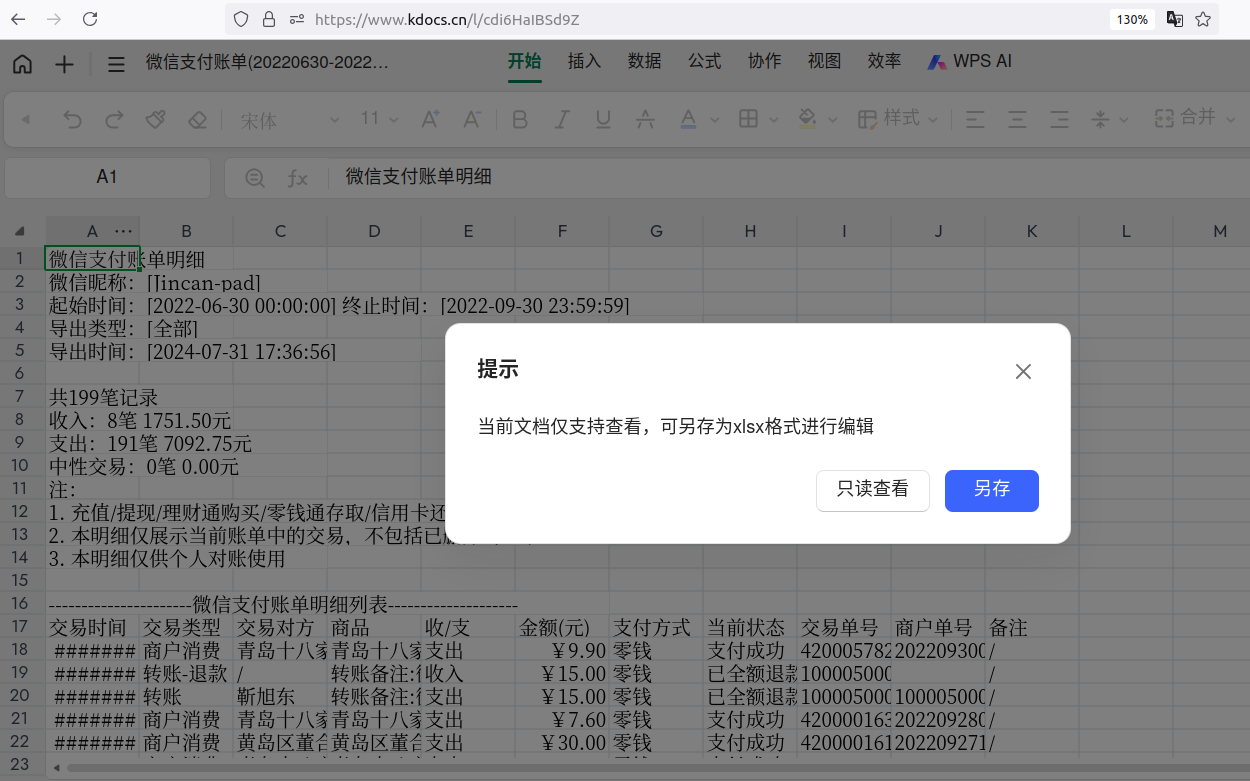Click the fx insert function icon
Screen dimensions: 1250x781
[x=298, y=178]
